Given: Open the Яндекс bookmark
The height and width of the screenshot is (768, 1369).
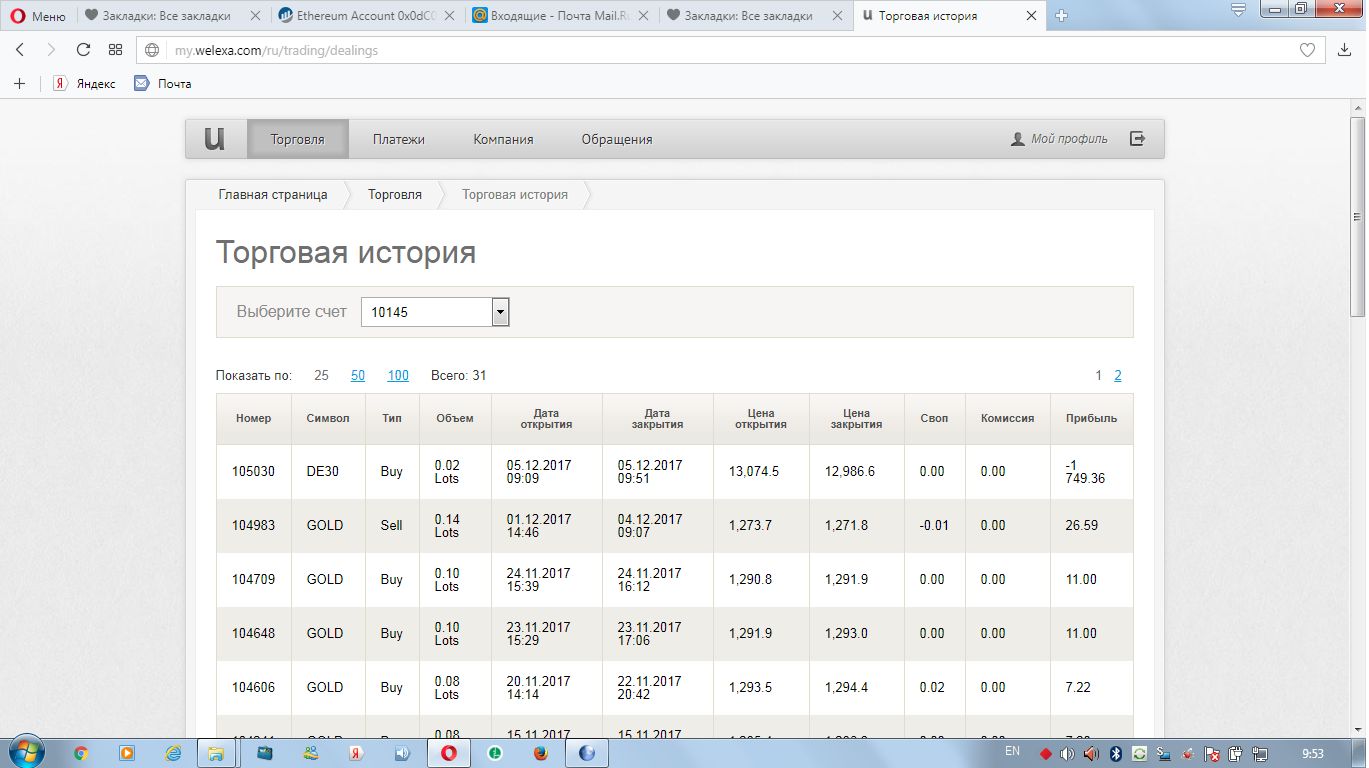Looking at the screenshot, I should point(84,84).
